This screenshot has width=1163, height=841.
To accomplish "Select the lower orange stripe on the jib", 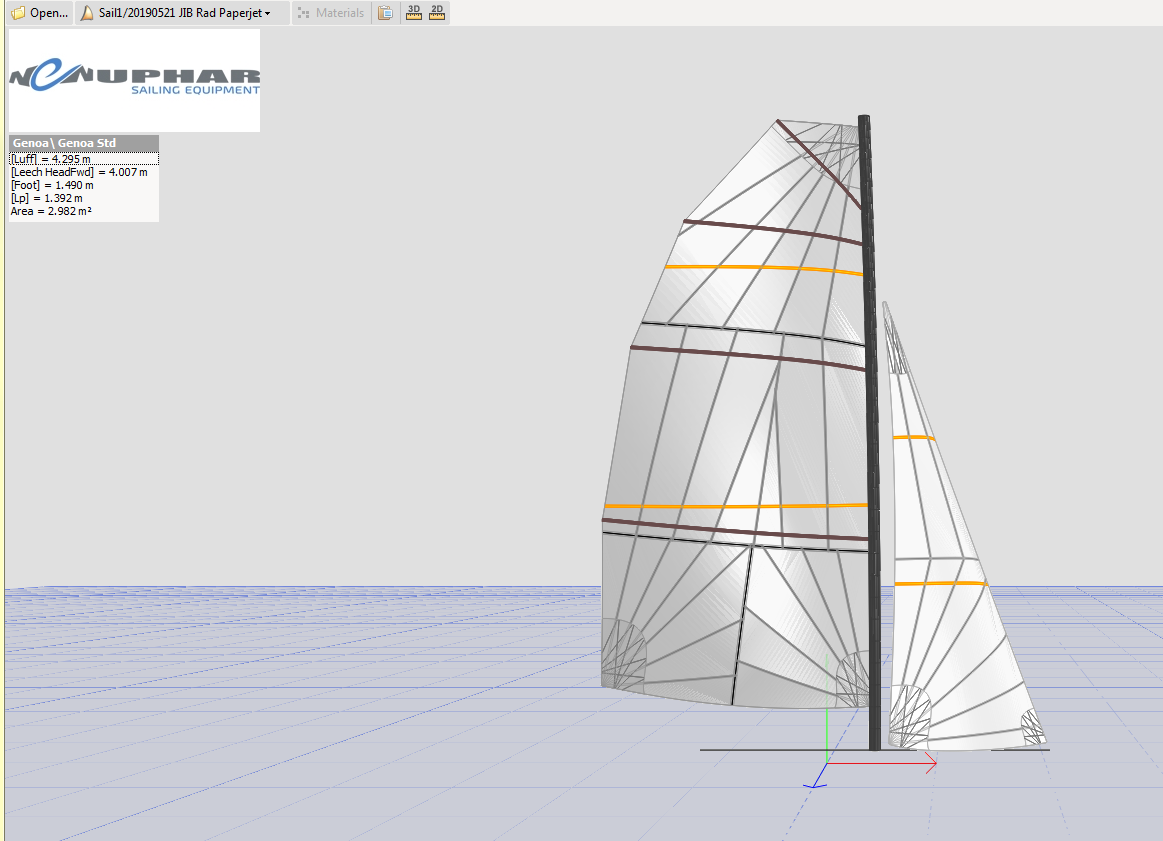I will 940,583.
